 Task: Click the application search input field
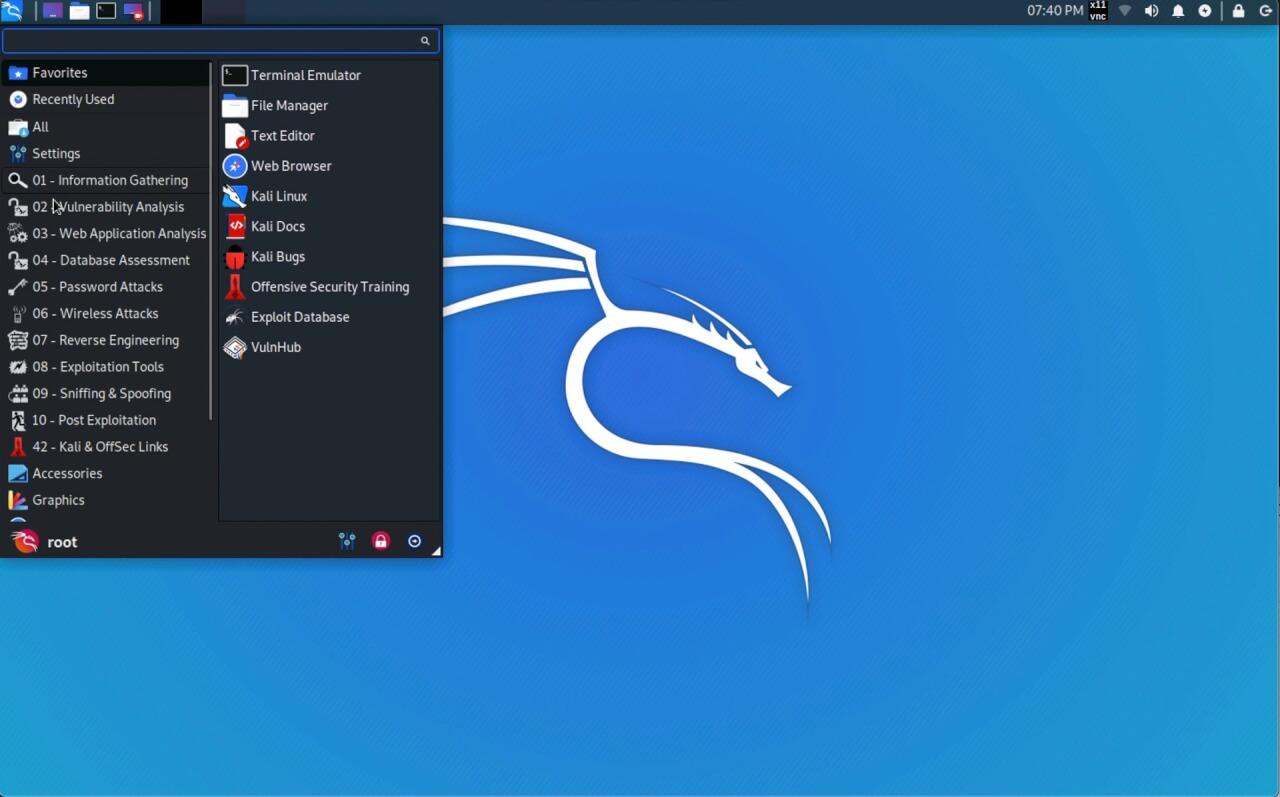[210, 41]
